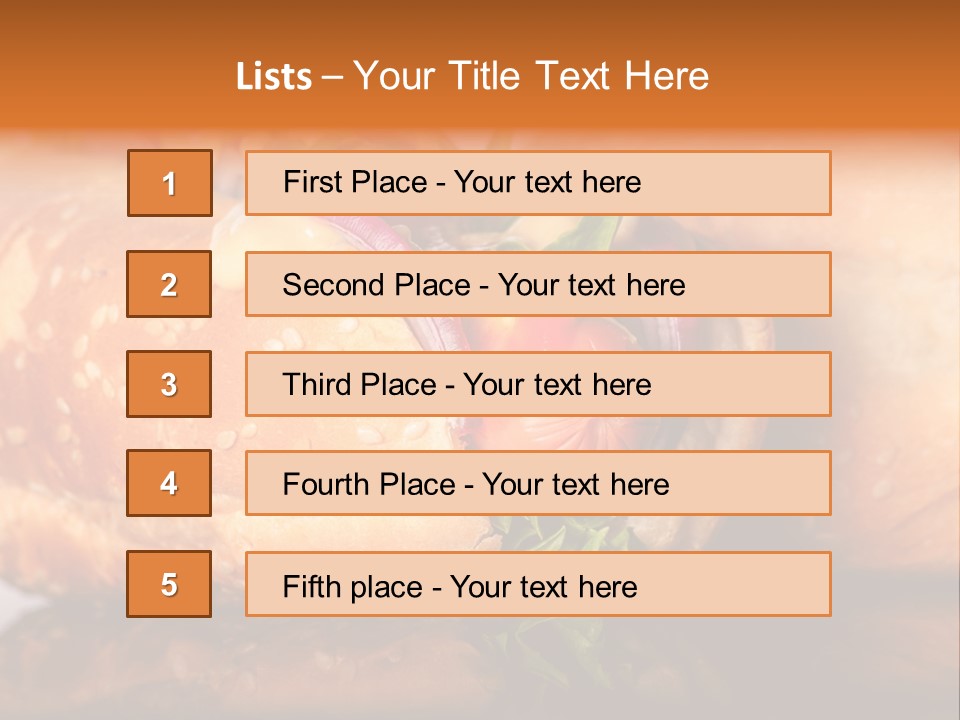The image size is (960, 720).
Task: Click 'Your text here' in Second Place bar
Action: pos(591,285)
